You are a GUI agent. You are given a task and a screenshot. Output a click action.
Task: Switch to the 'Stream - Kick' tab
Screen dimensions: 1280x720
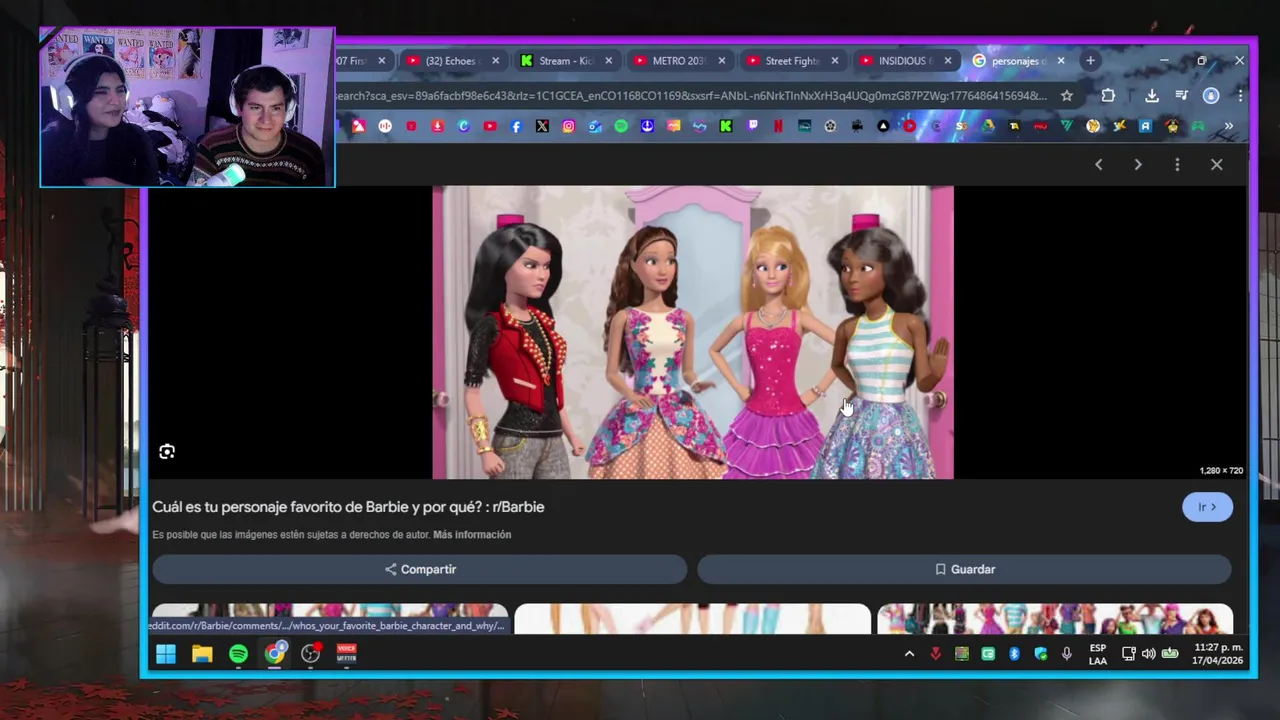[566, 61]
